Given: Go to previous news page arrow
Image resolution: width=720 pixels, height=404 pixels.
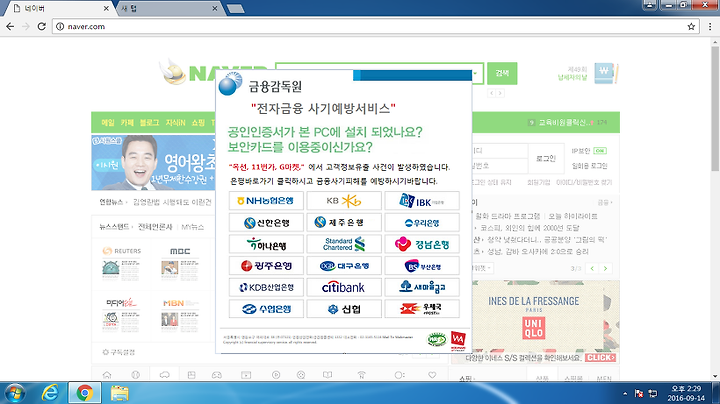Looking at the screenshot, I should coord(592,268).
